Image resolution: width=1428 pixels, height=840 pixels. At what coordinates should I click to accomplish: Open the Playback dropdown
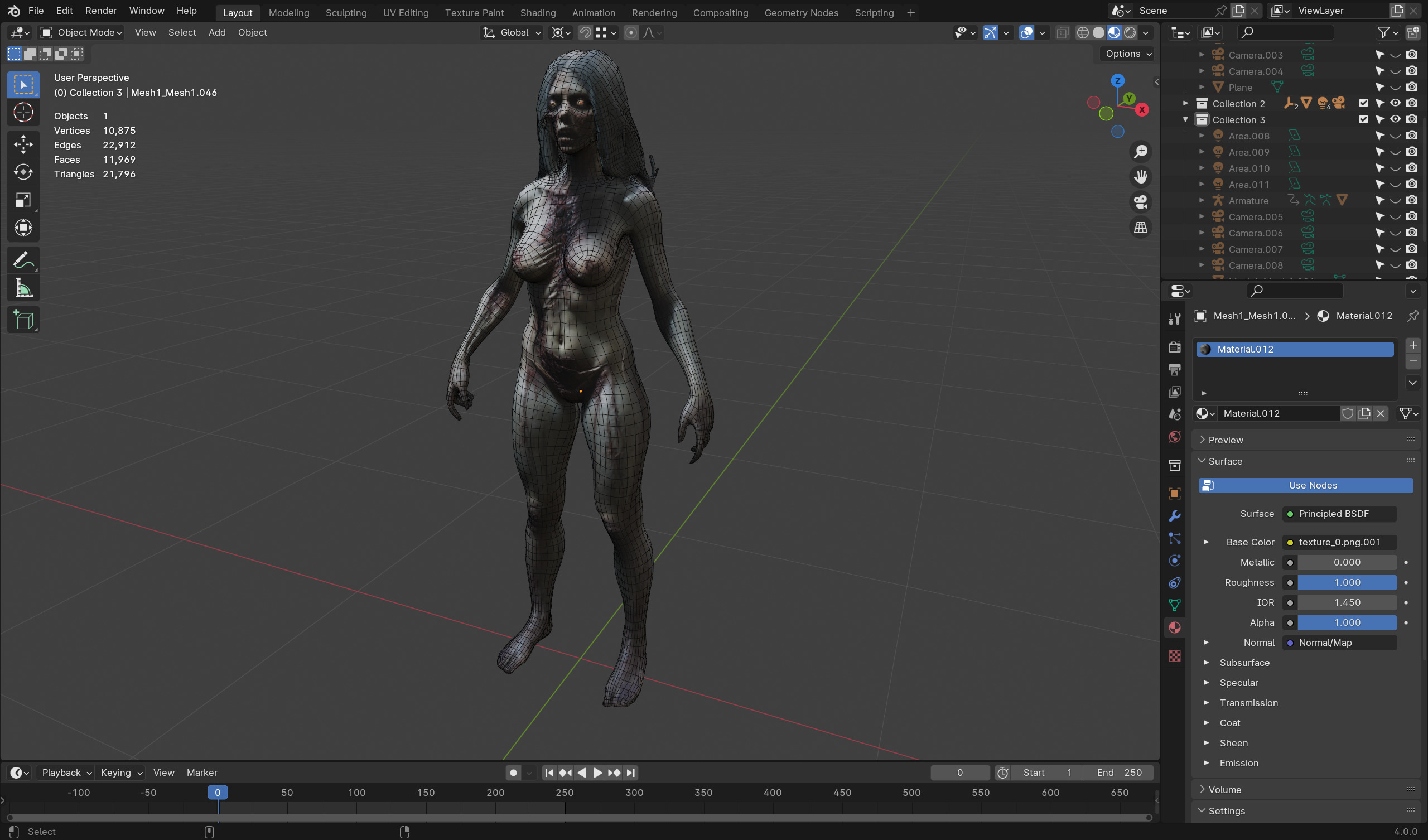click(x=66, y=773)
